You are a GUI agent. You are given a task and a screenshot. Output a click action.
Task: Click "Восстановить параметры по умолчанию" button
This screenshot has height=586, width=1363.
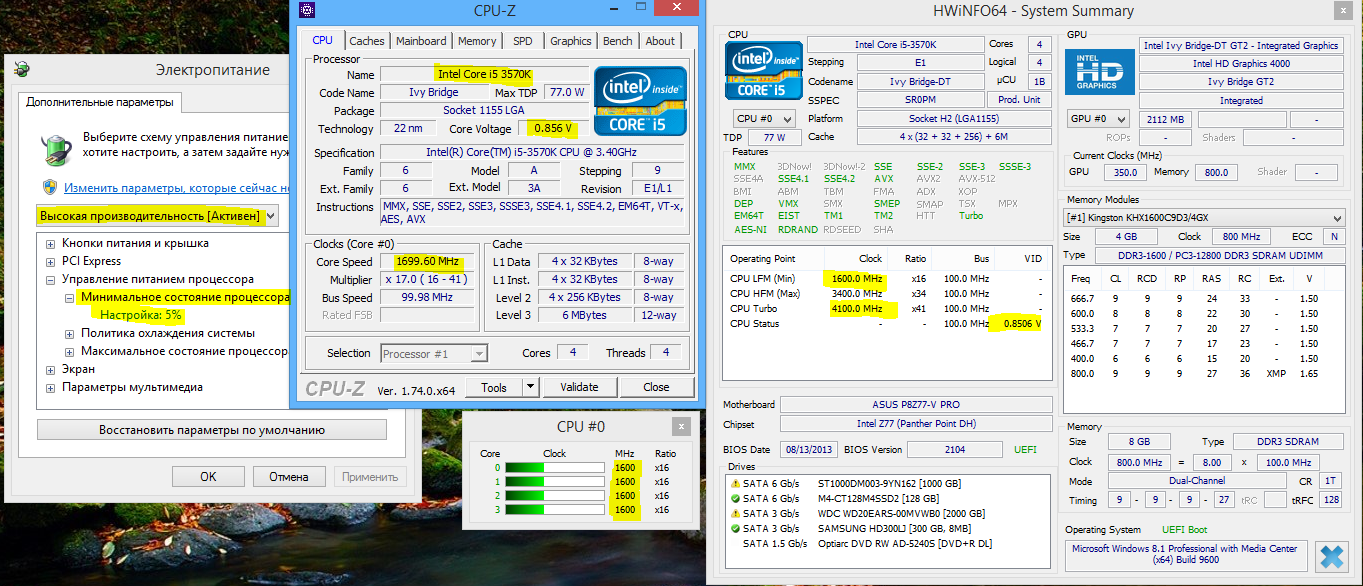click(x=212, y=430)
